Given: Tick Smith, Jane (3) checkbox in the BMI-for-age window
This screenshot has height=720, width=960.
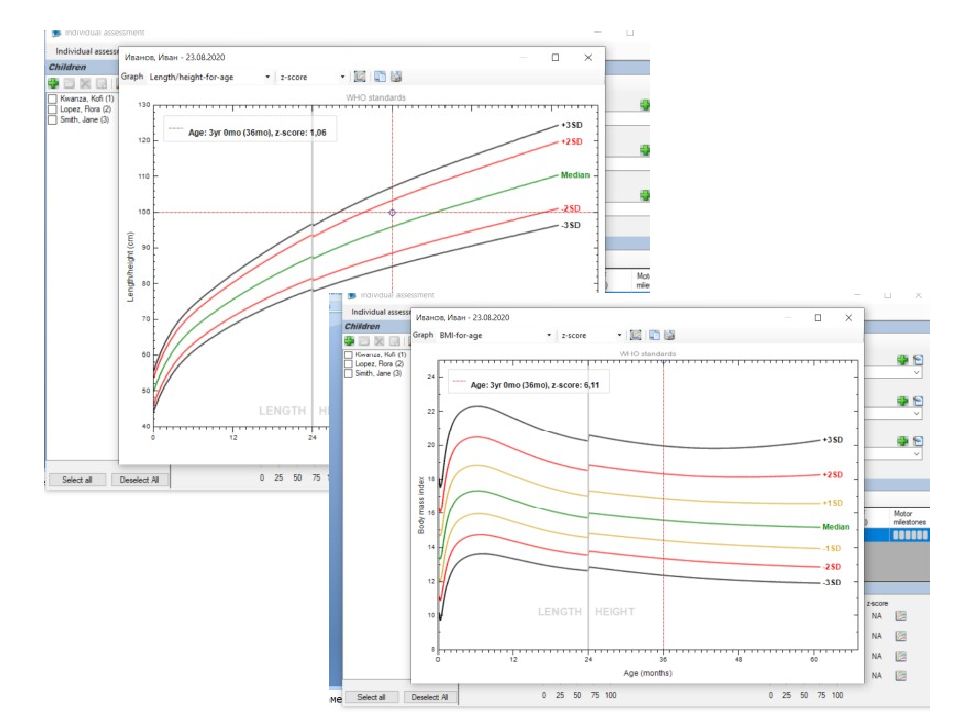Looking at the screenshot, I should click(348, 373).
